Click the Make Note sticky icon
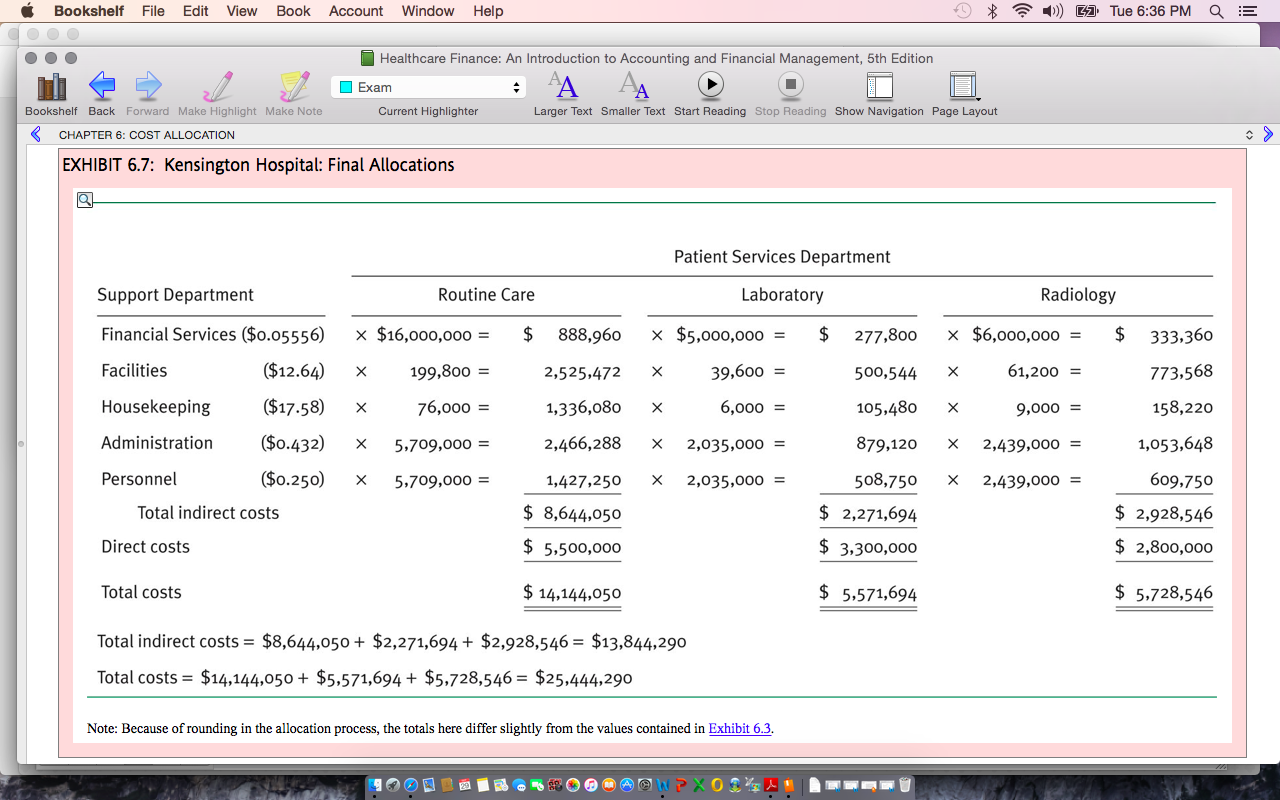This screenshot has height=800, width=1280. coord(294,87)
